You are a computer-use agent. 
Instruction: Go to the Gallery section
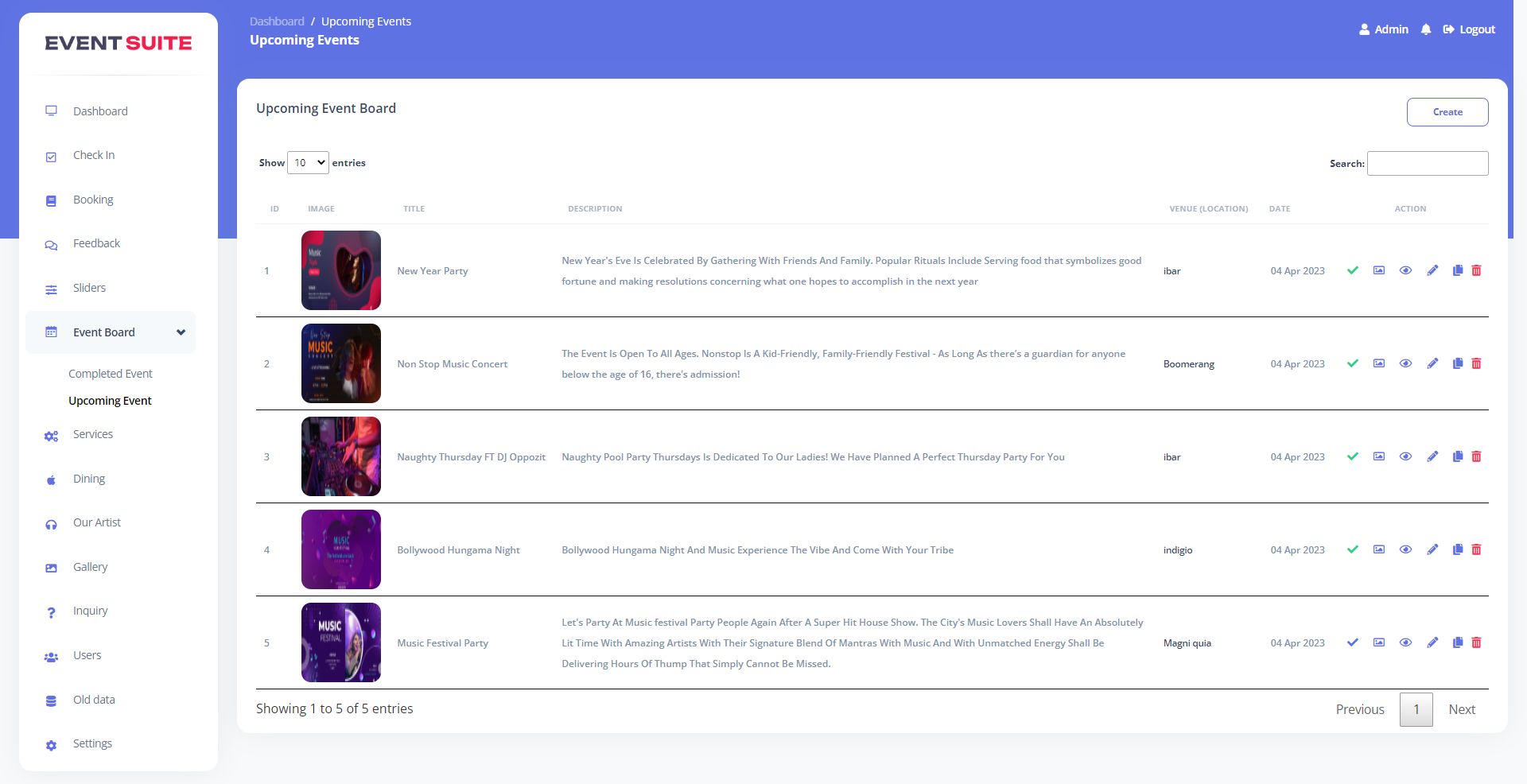pyautogui.click(x=90, y=567)
